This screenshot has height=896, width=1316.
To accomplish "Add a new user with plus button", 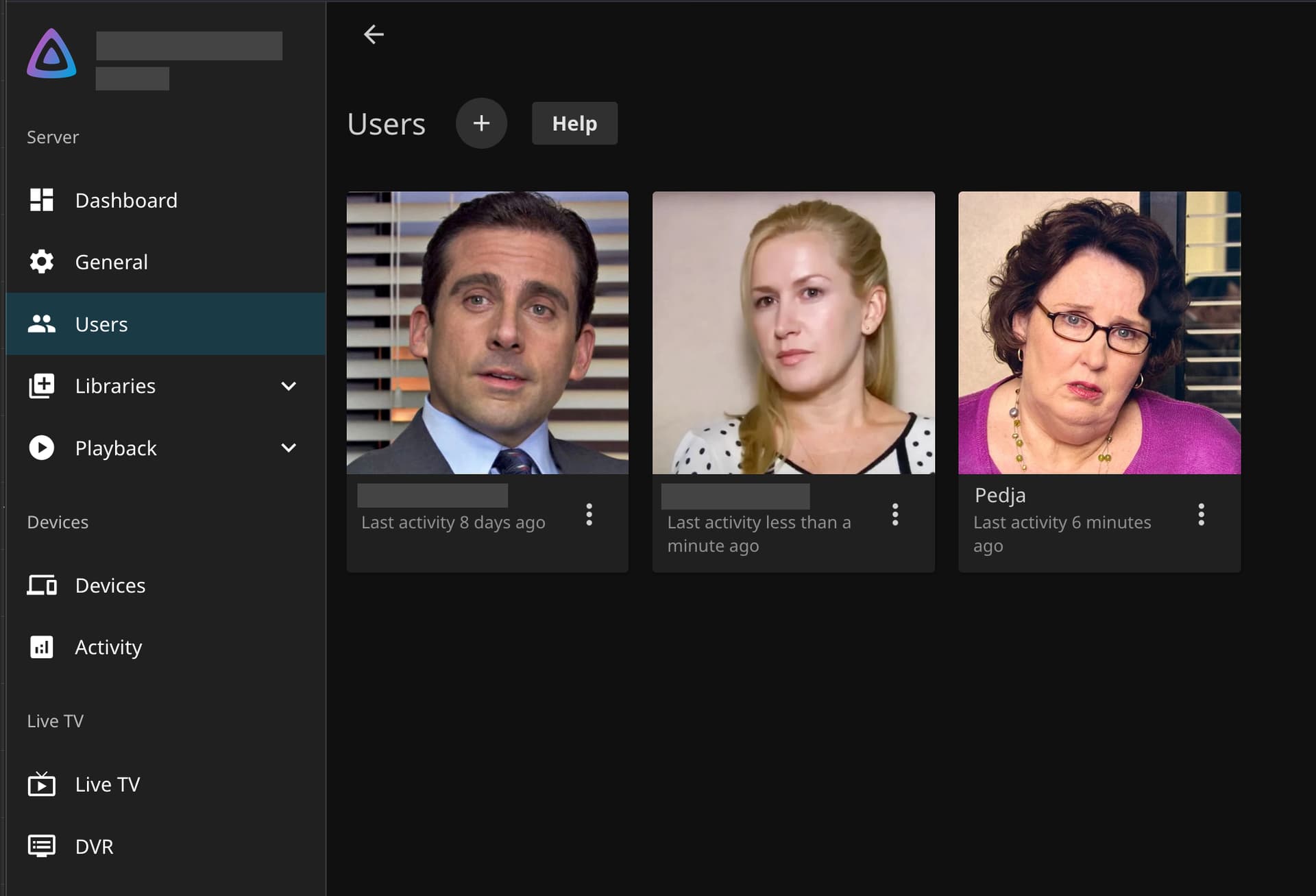I will 481,123.
